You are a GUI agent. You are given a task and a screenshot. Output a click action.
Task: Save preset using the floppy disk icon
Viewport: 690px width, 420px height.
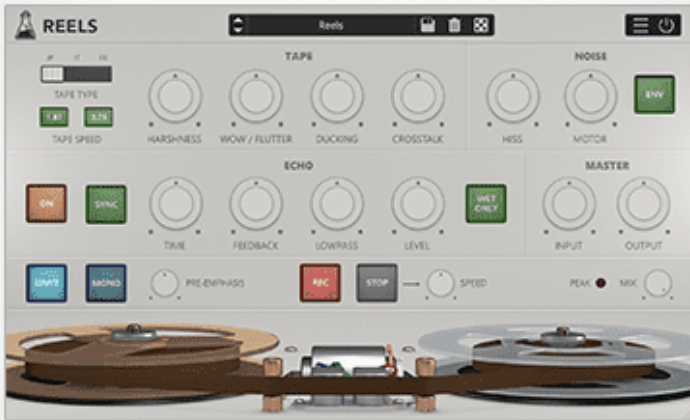(x=427, y=25)
